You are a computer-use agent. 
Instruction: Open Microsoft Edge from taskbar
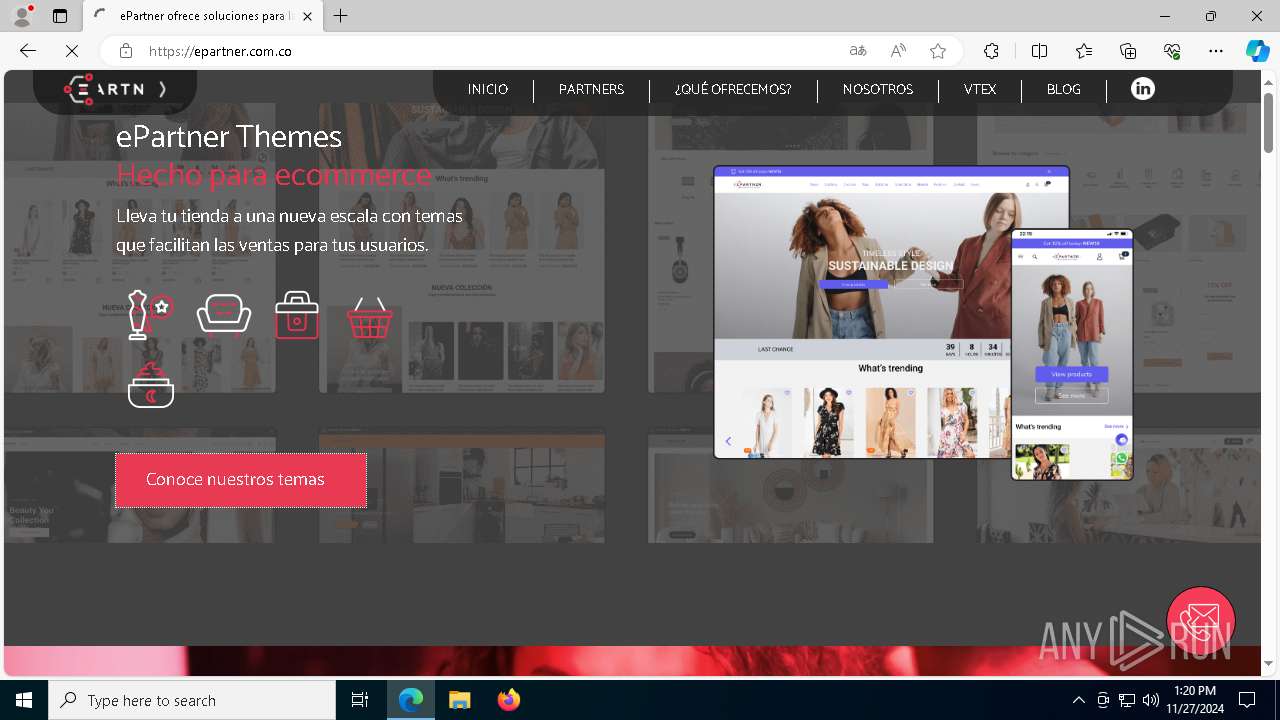[x=411, y=700]
